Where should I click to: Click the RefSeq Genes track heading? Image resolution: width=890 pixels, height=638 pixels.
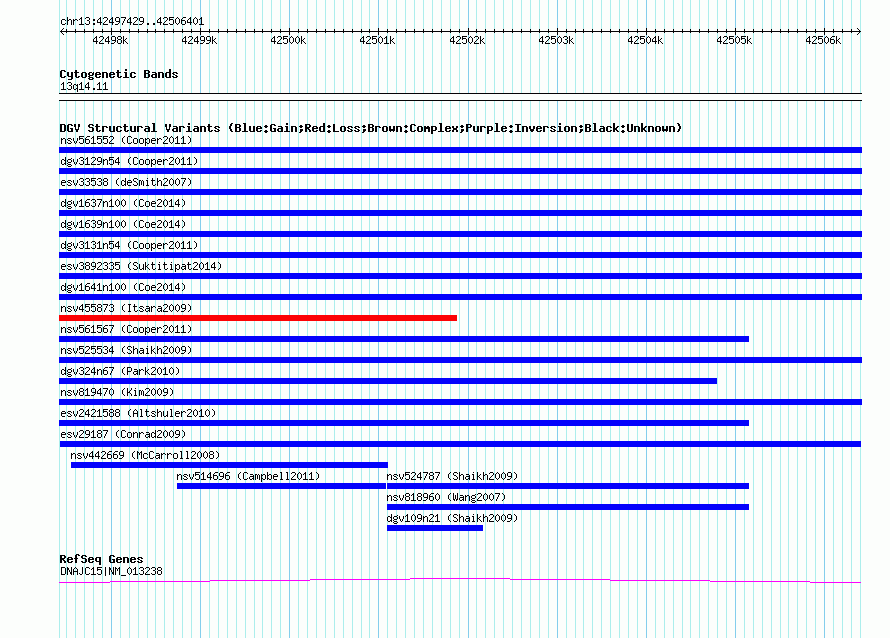click(101, 559)
